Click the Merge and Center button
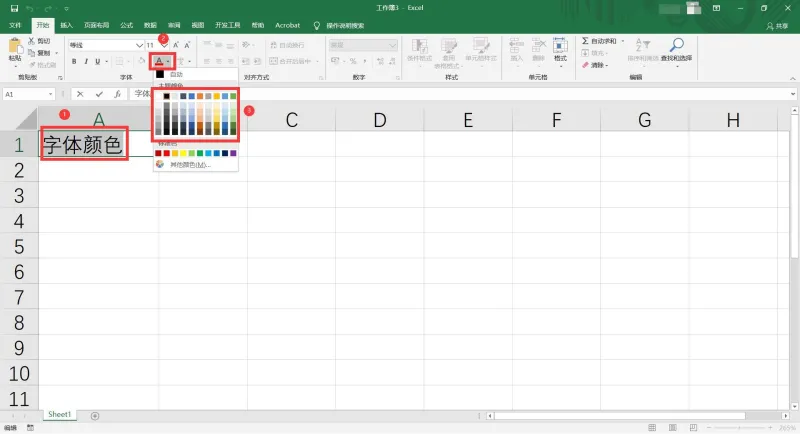The width and height of the screenshot is (800, 434). coord(290,61)
